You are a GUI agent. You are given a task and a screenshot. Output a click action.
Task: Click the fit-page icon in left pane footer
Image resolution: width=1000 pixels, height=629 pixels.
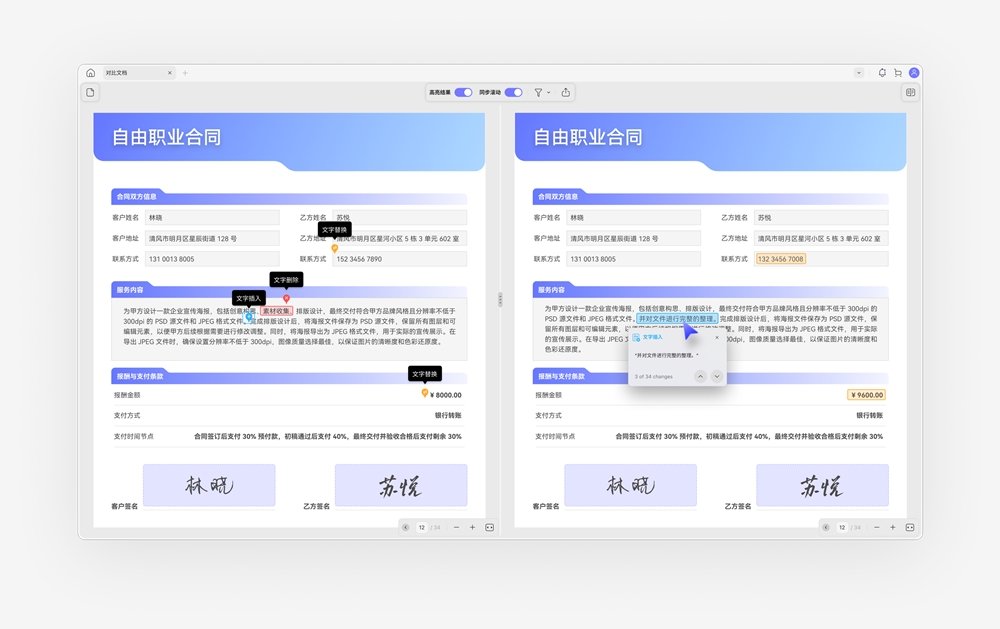(x=490, y=528)
